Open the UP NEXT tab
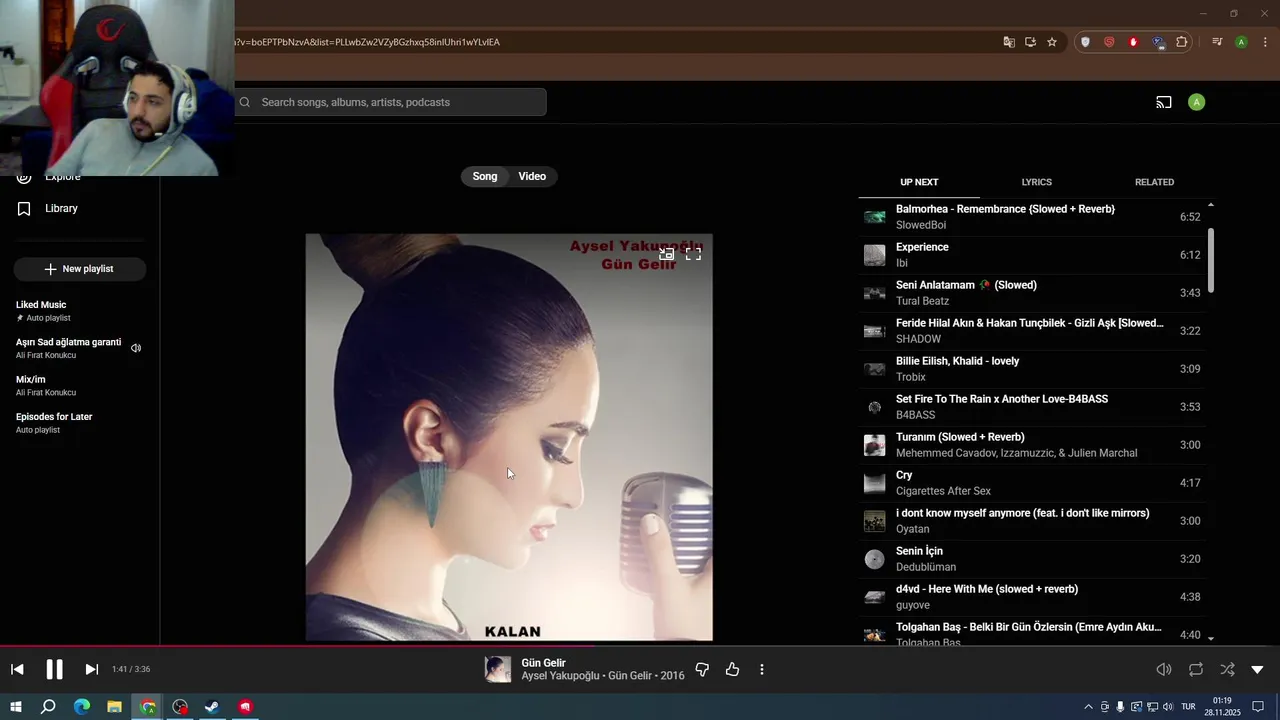This screenshot has height=720, width=1280. pyautogui.click(x=919, y=182)
